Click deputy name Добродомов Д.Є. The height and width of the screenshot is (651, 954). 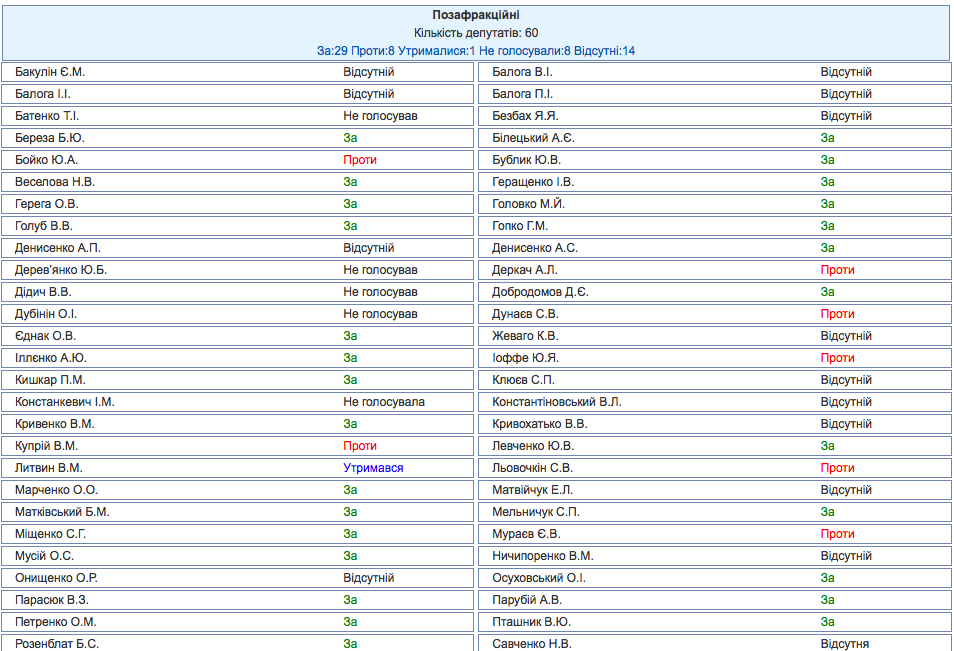540,292
